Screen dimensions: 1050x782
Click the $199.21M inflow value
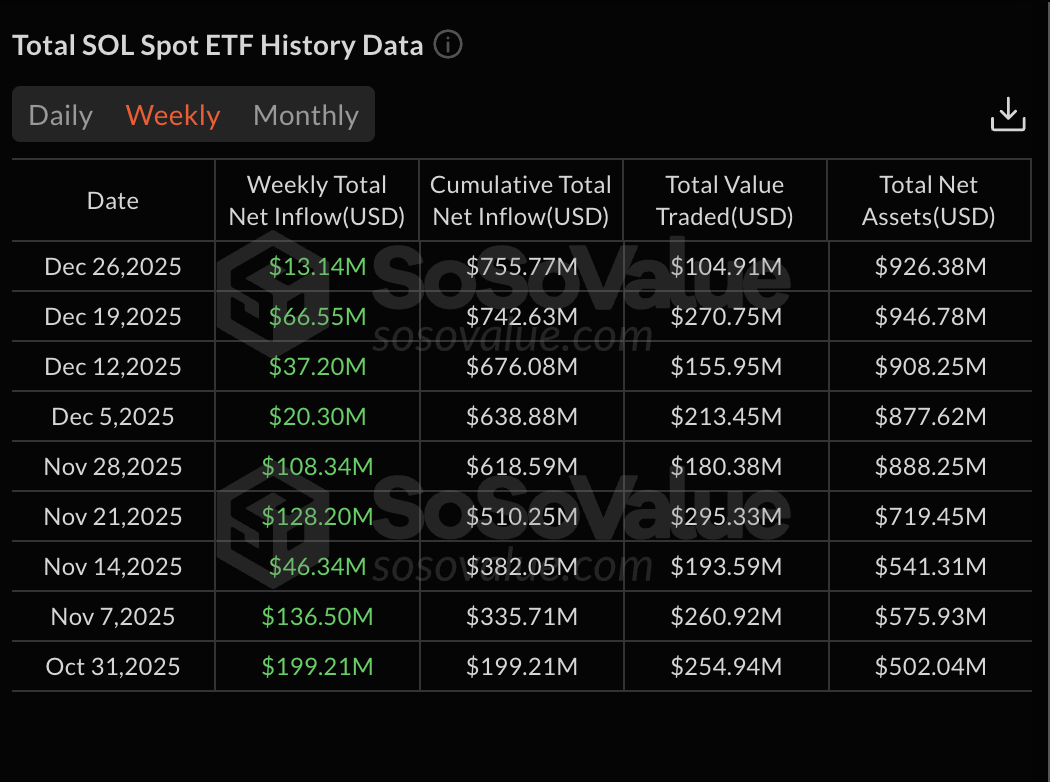click(x=316, y=666)
